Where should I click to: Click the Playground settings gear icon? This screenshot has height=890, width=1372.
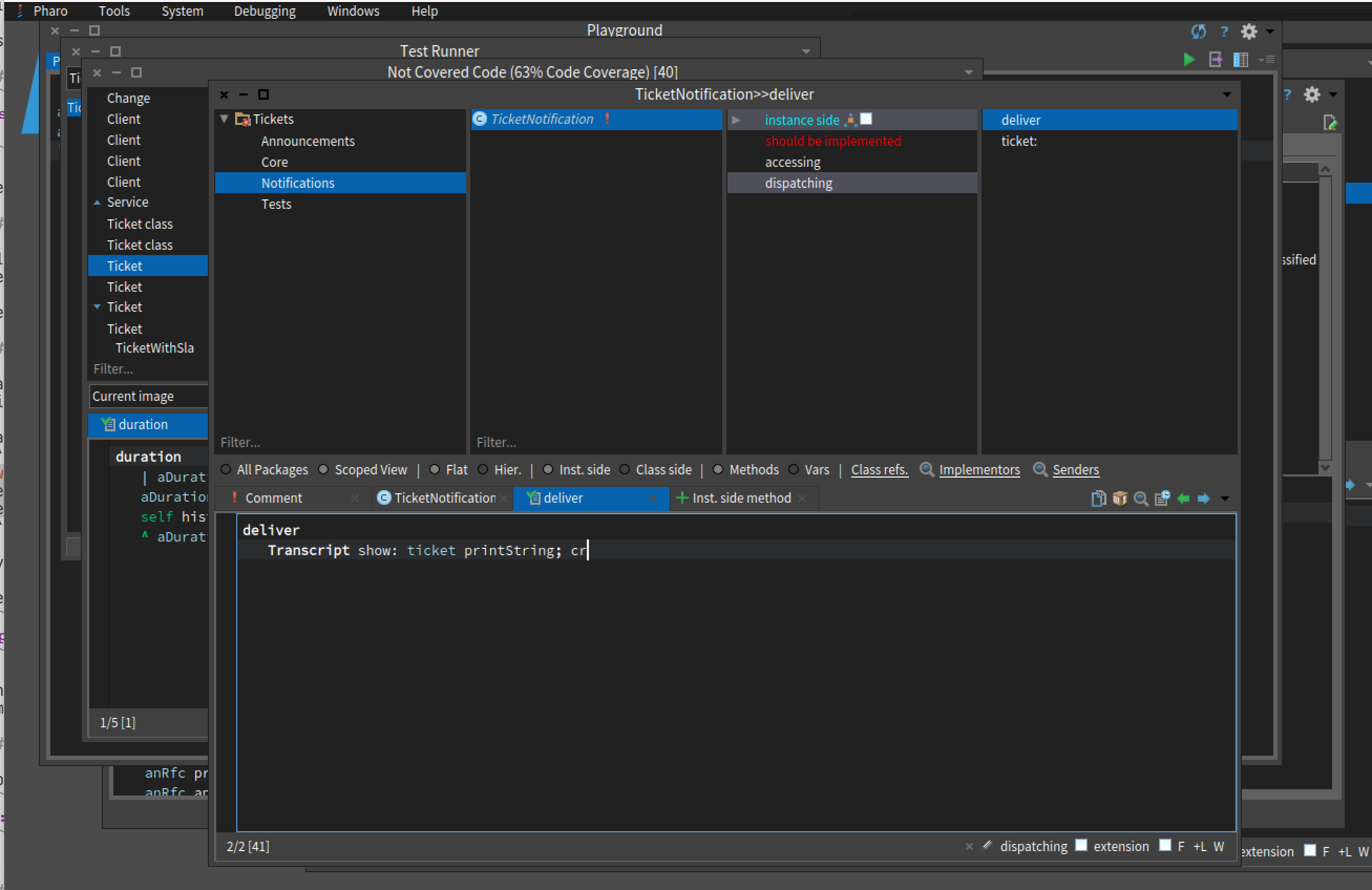[1249, 31]
